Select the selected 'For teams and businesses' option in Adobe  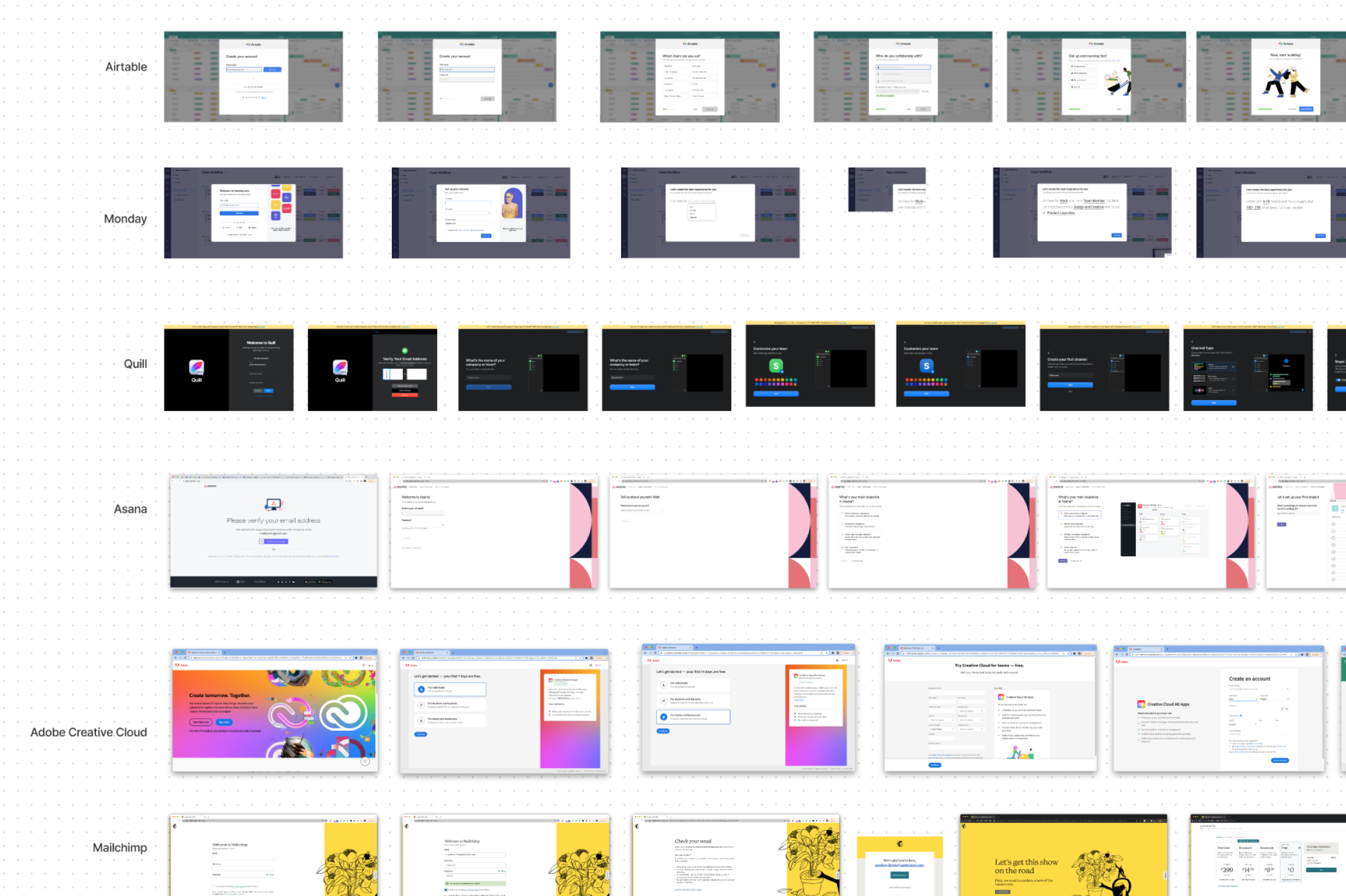(x=694, y=717)
